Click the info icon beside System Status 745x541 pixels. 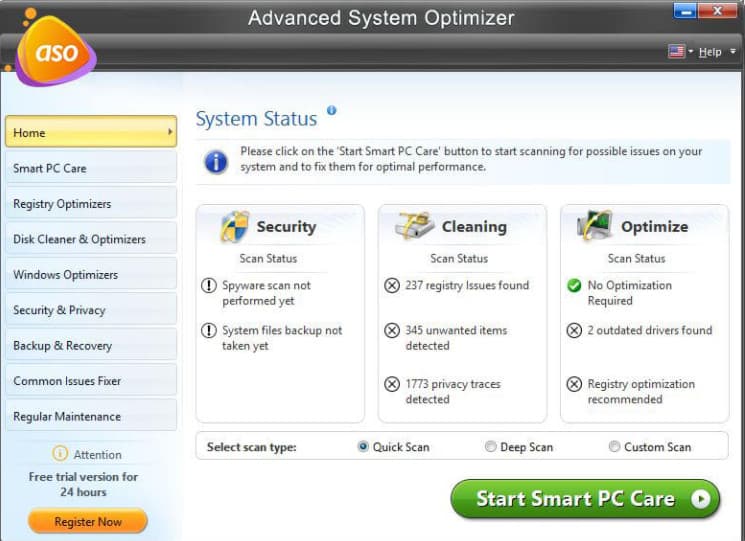tap(332, 110)
